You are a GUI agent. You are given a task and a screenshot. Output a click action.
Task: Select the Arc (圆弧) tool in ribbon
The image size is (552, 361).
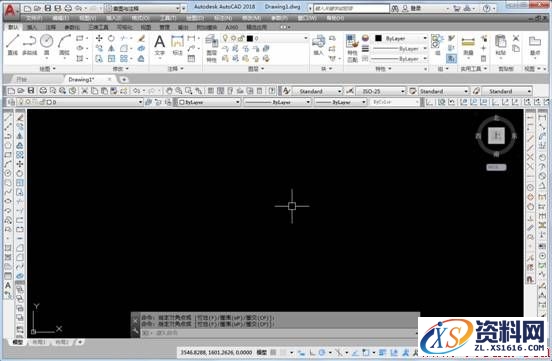[64, 44]
